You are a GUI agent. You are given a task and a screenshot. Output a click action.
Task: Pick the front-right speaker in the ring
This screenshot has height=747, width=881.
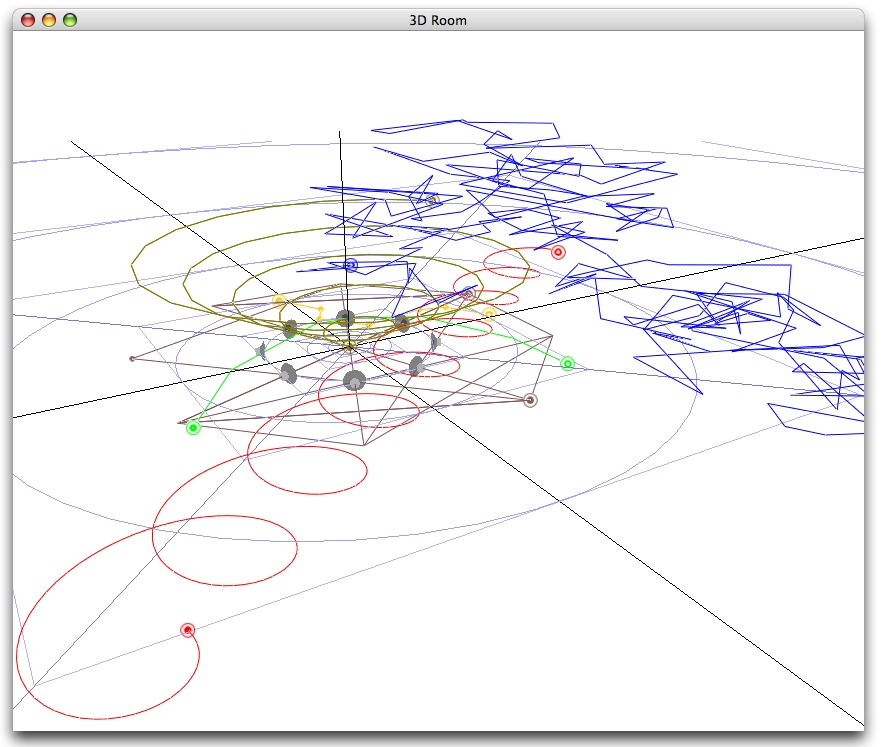click(416, 366)
